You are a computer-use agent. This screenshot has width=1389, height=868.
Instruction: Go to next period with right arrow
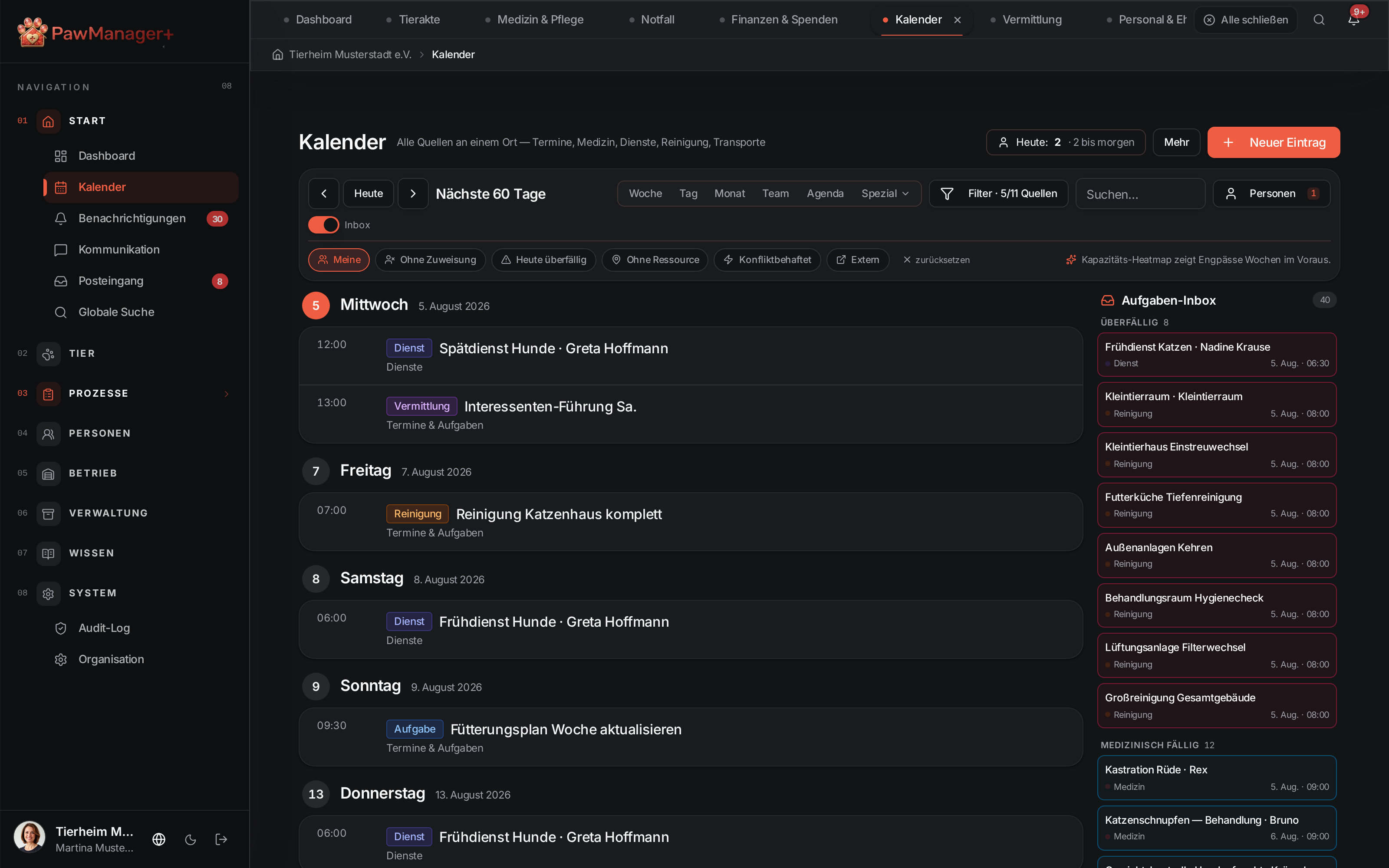click(x=413, y=194)
